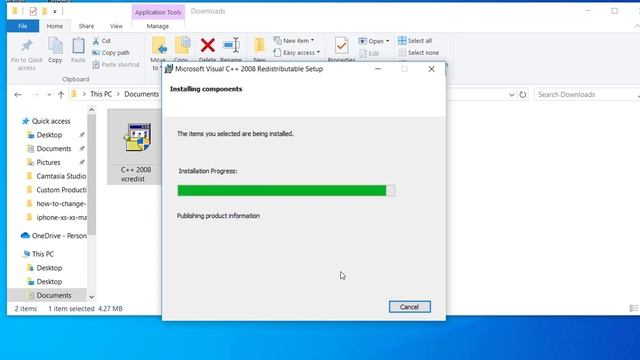Click the '2 items' status bar text

(26, 309)
